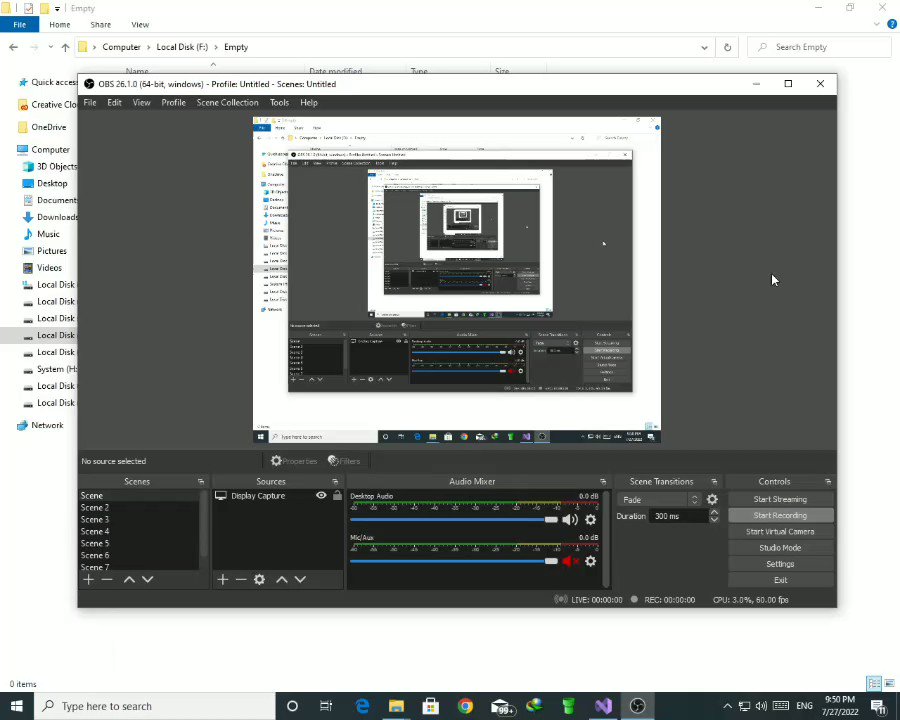Select Scene 3 in Scenes list

139,519
